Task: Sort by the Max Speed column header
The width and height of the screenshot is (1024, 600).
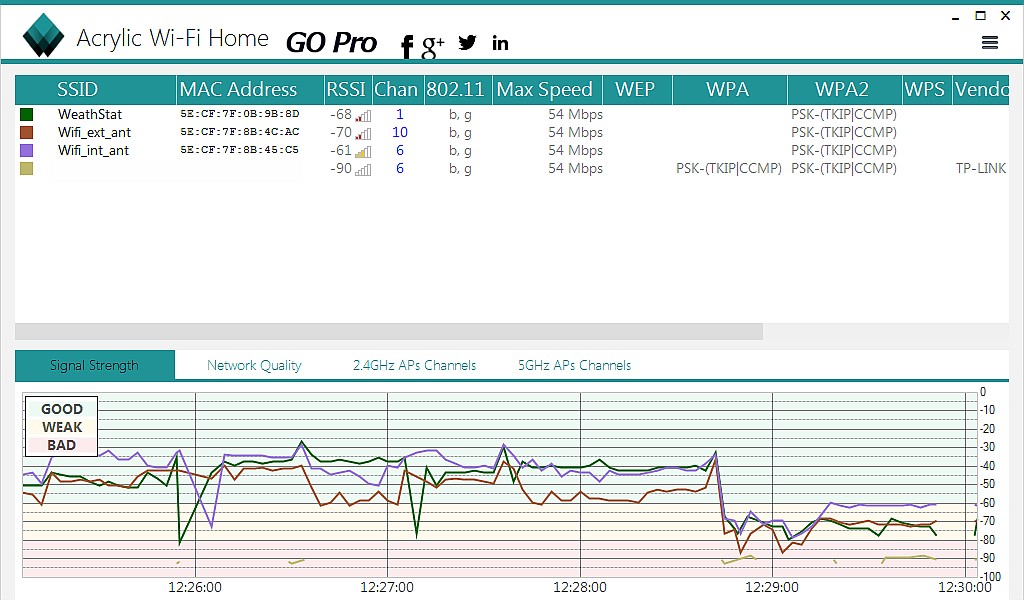Action: (x=547, y=89)
